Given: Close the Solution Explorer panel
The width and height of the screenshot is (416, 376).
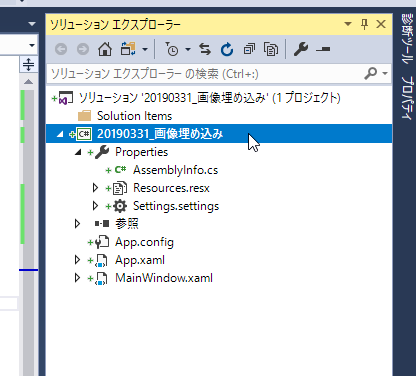Looking at the screenshot, I should (x=381, y=24).
